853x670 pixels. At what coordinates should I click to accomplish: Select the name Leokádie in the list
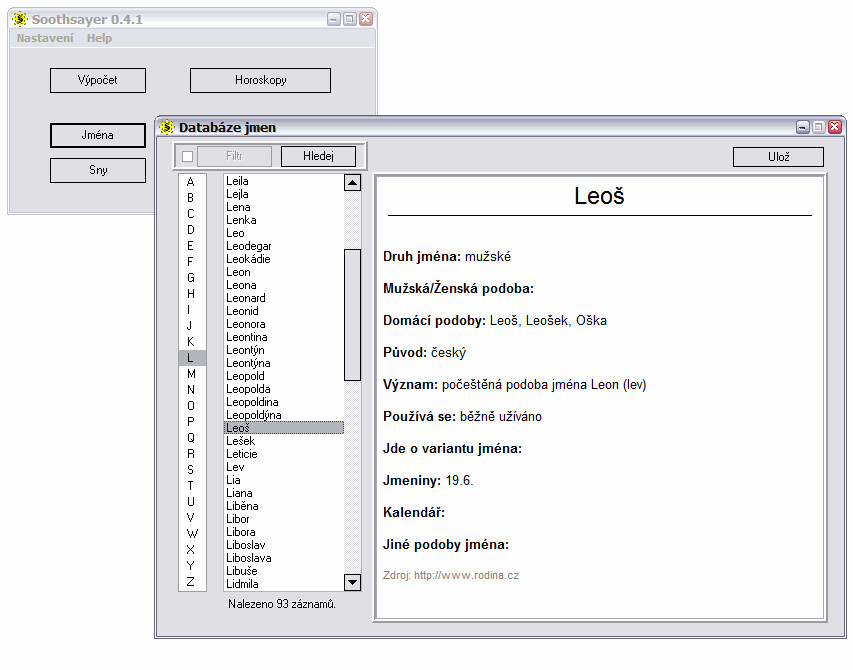coord(284,259)
